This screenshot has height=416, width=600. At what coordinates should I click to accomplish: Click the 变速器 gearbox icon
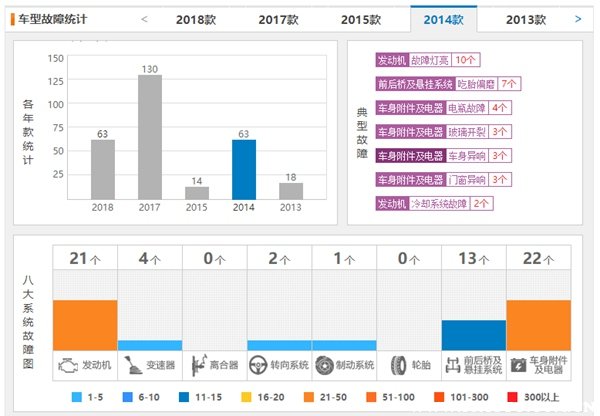pos(133,365)
